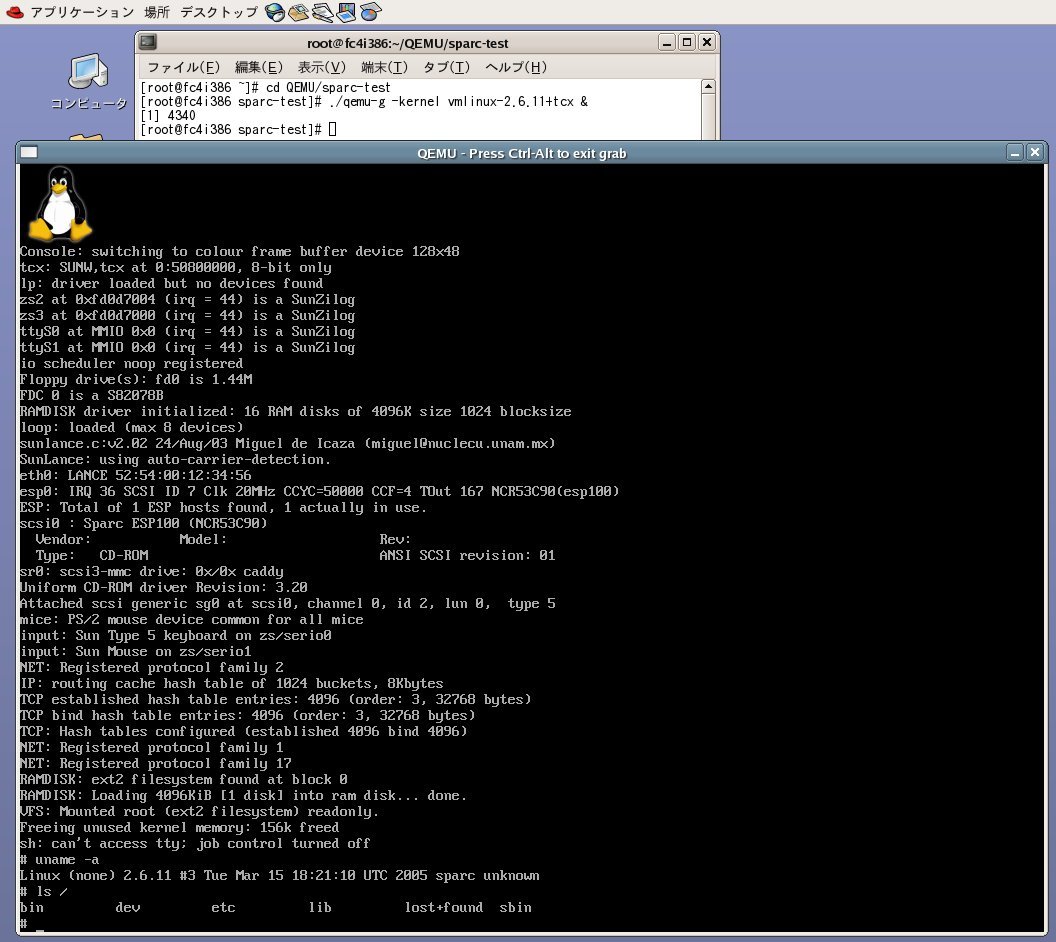Screen dimensions: 1056x942
Task: Open ヘルプ(H) menu in the terminal
Action: click(x=516, y=67)
